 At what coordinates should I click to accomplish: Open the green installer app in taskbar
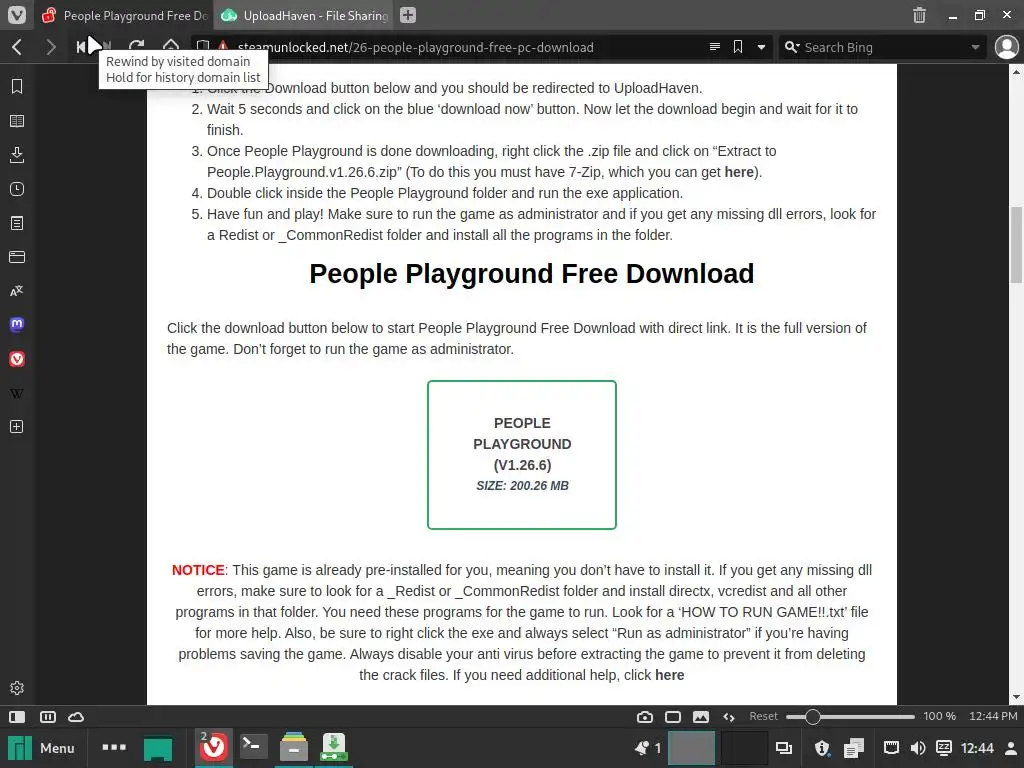click(x=334, y=747)
